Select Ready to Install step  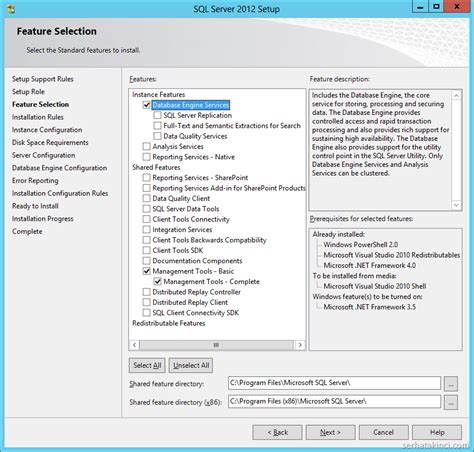coord(35,206)
